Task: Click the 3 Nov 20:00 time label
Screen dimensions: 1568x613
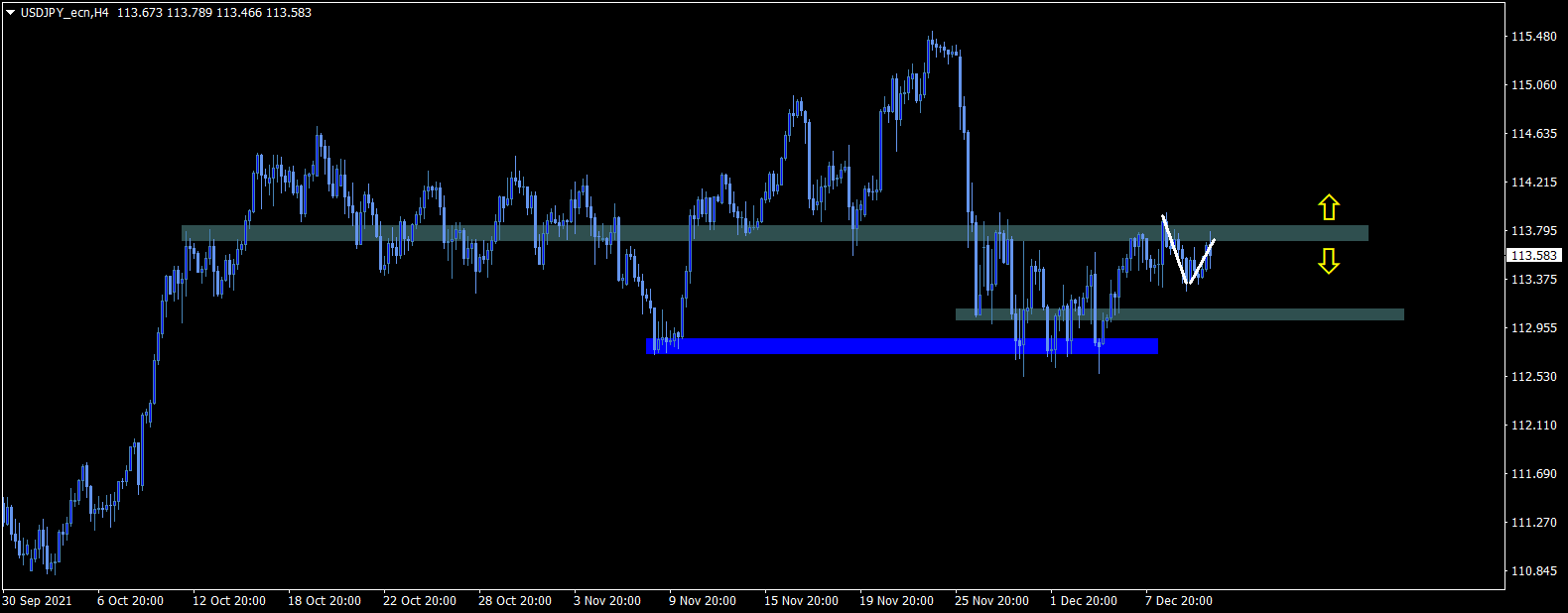Action: (x=607, y=601)
